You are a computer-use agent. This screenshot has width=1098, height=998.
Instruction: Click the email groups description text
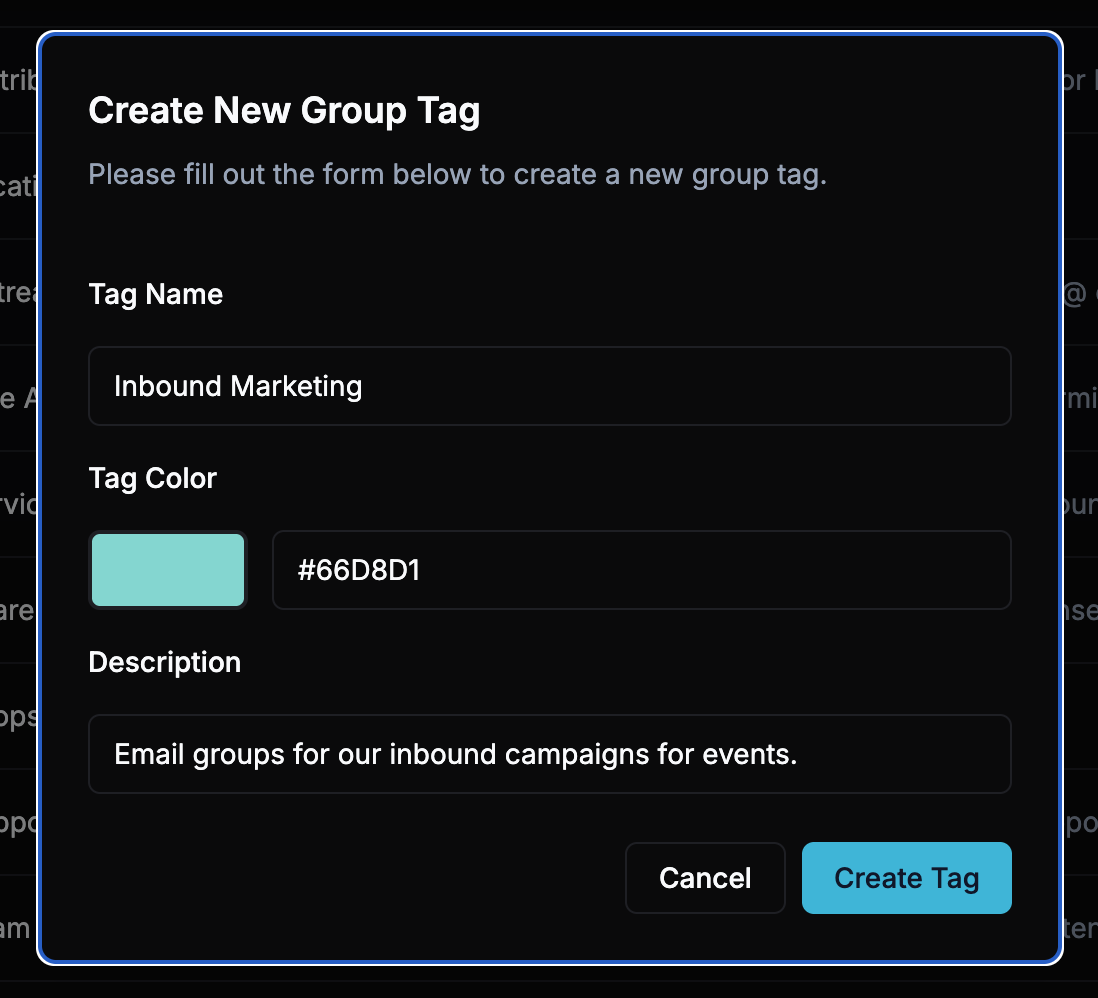point(453,754)
